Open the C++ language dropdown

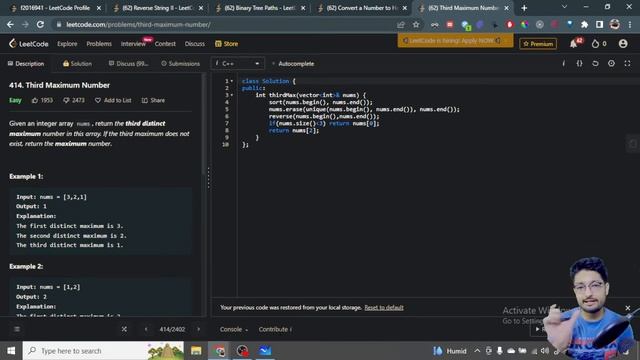pyautogui.click(x=238, y=64)
